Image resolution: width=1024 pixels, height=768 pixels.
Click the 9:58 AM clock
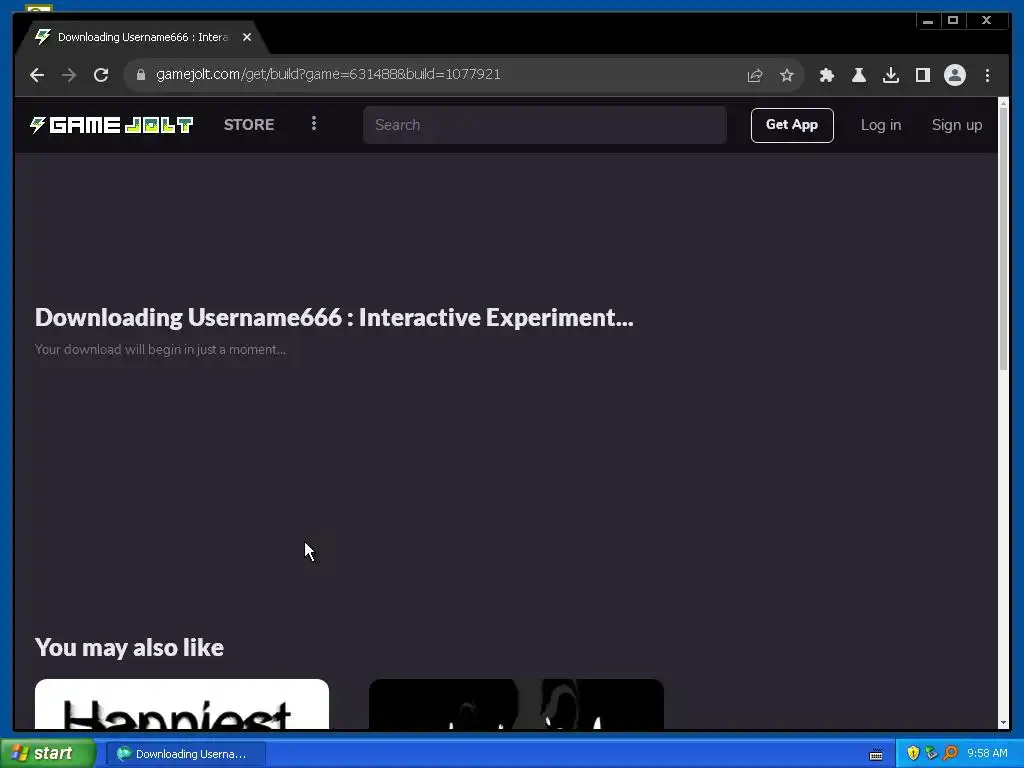987,754
